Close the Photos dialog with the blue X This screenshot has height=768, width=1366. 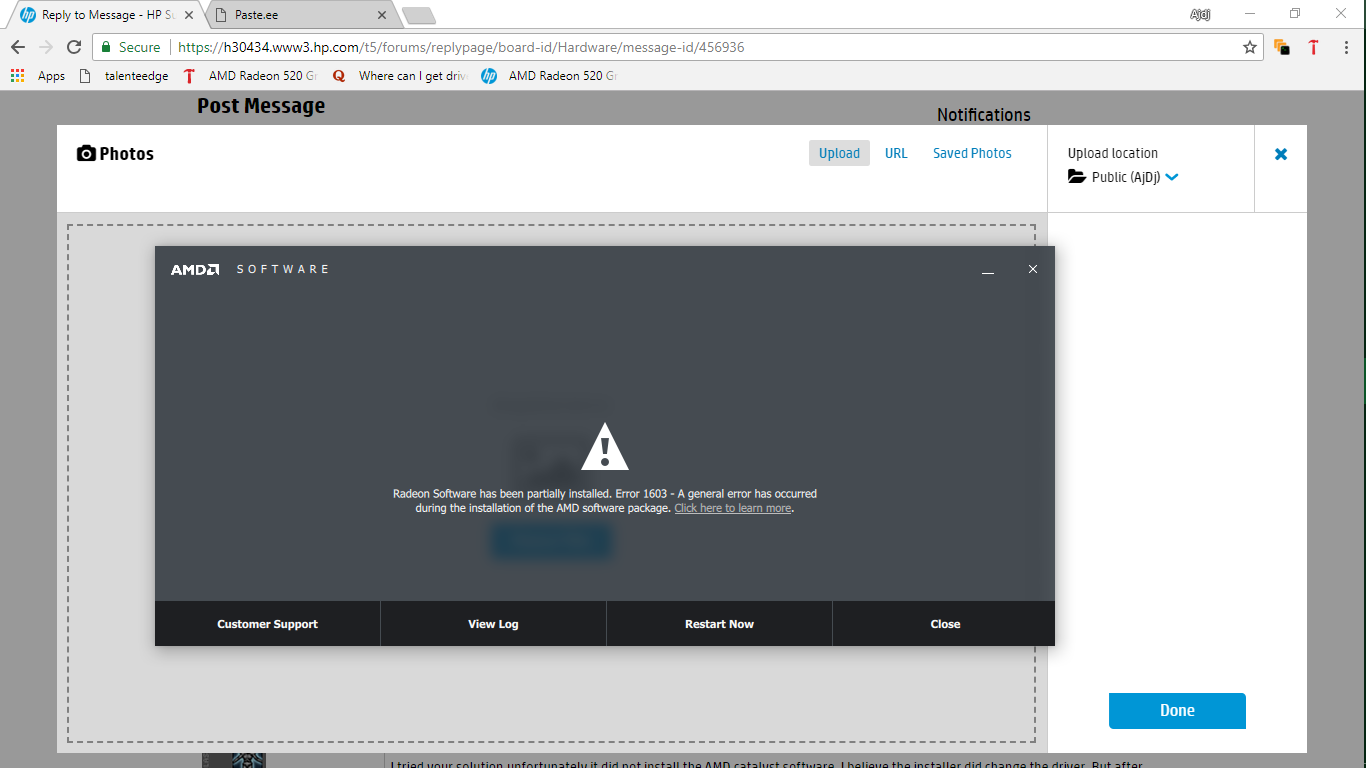[1281, 154]
